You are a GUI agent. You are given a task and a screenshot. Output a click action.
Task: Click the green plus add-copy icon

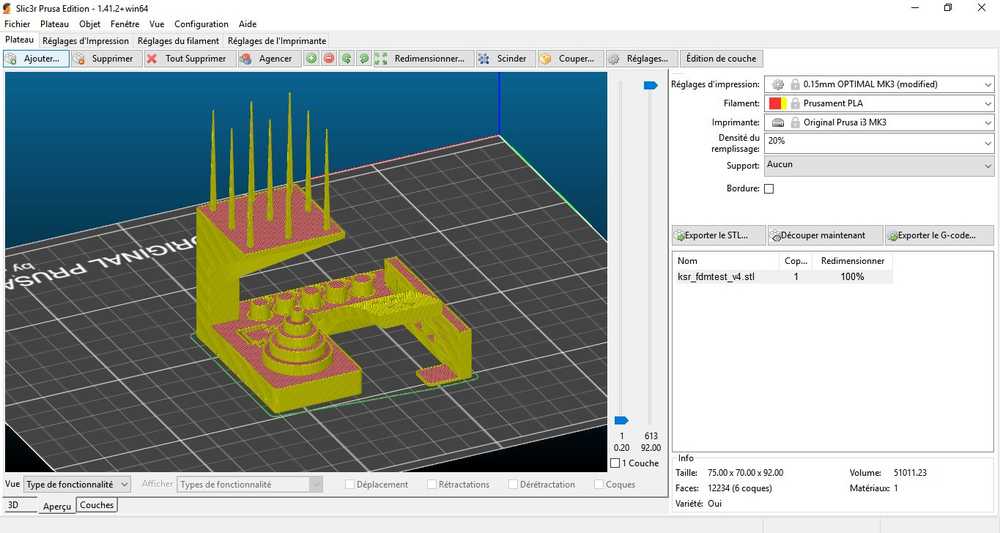pyautogui.click(x=311, y=59)
